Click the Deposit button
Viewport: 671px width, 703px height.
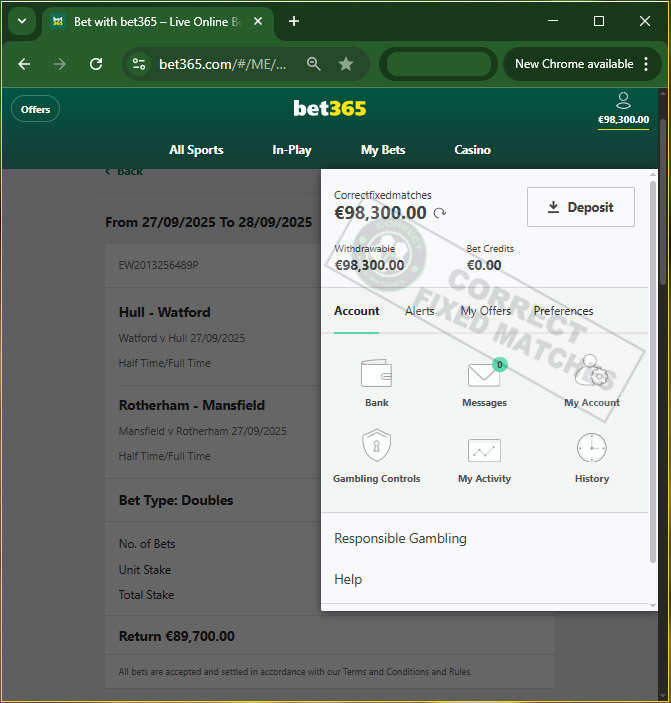pos(580,207)
